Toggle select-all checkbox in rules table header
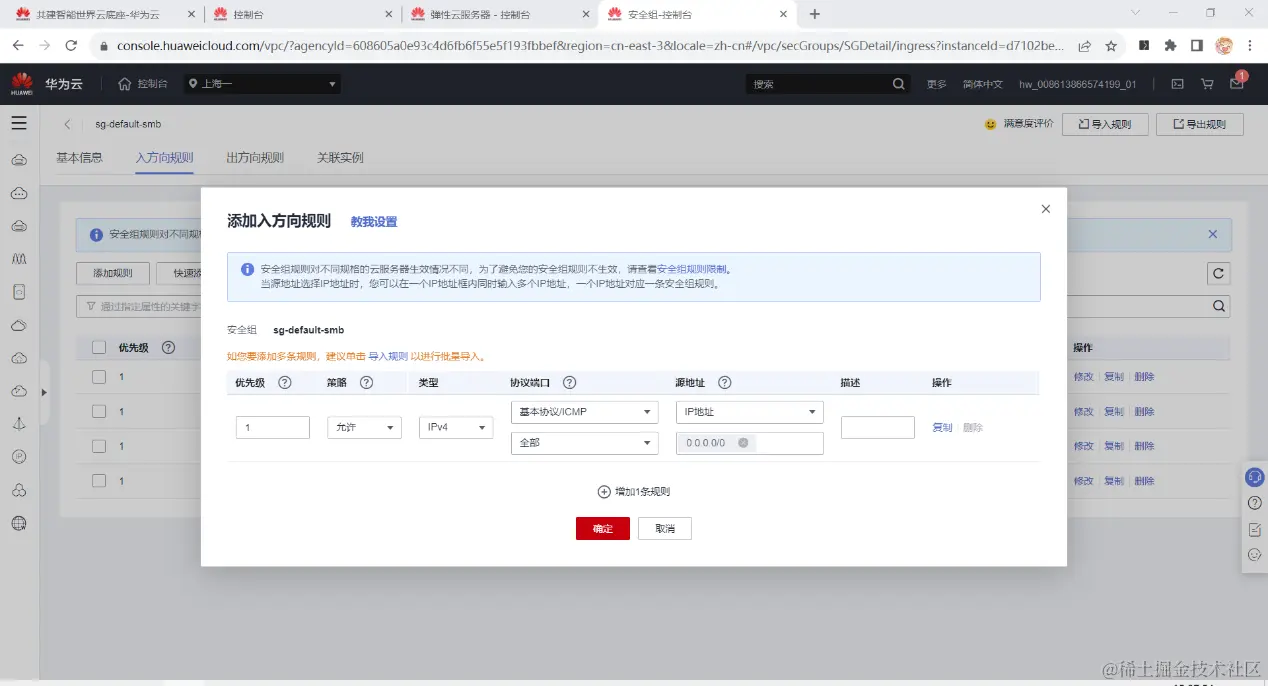Screen dimensions: 1268x686 [x=99, y=347]
